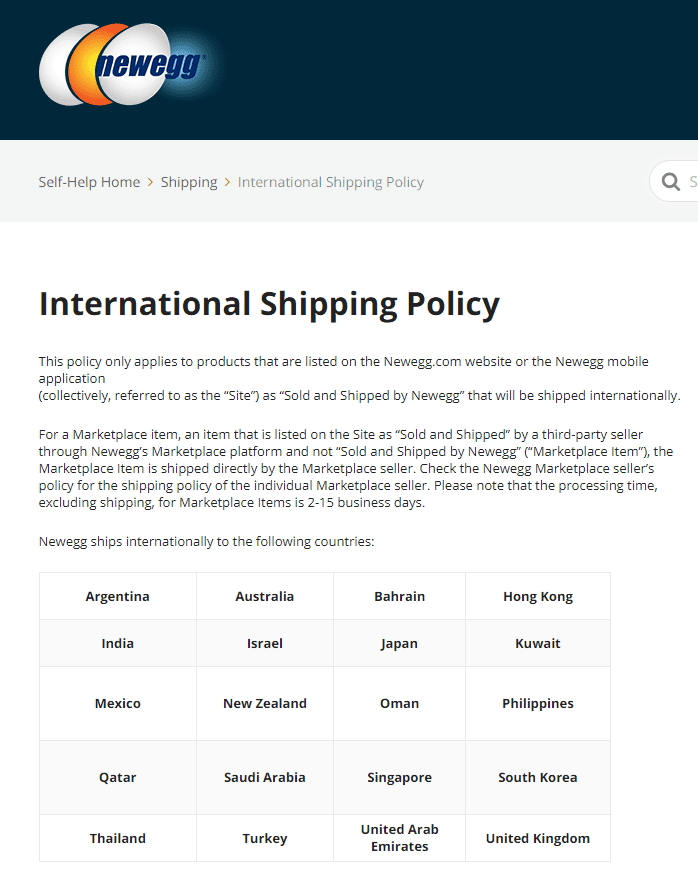Click the chevron after Shipping breadcrumb
The width and height of the screenshot is (698, 891).
point(227,182)
